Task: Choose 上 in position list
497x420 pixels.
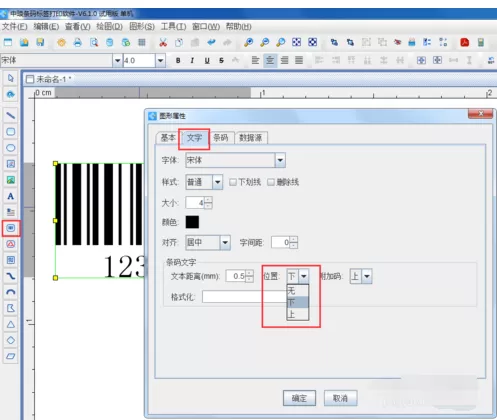Action: (298, 314)
